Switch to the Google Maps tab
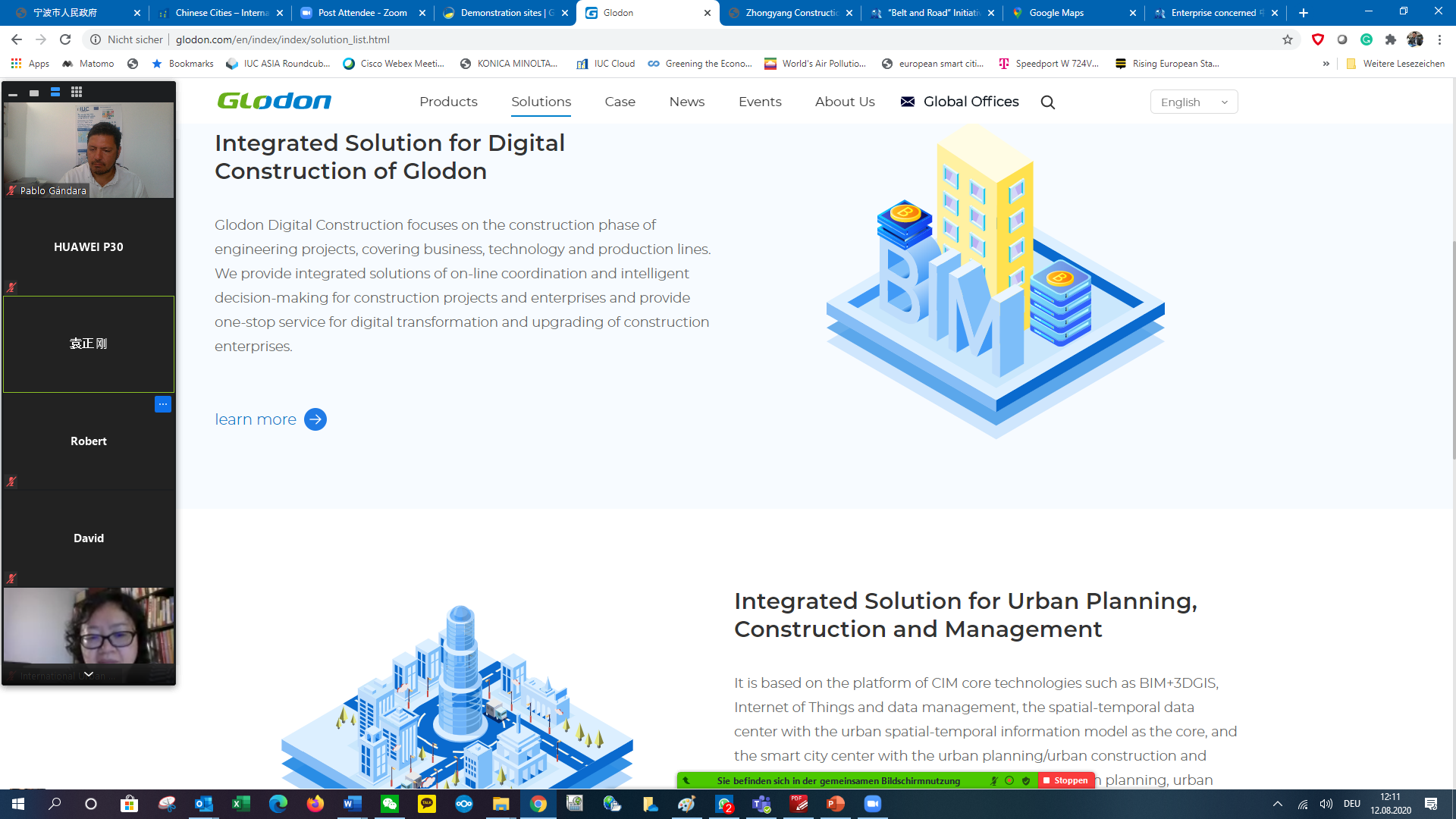Screen dimensions: 1456x819 [x=1056, y=13]
